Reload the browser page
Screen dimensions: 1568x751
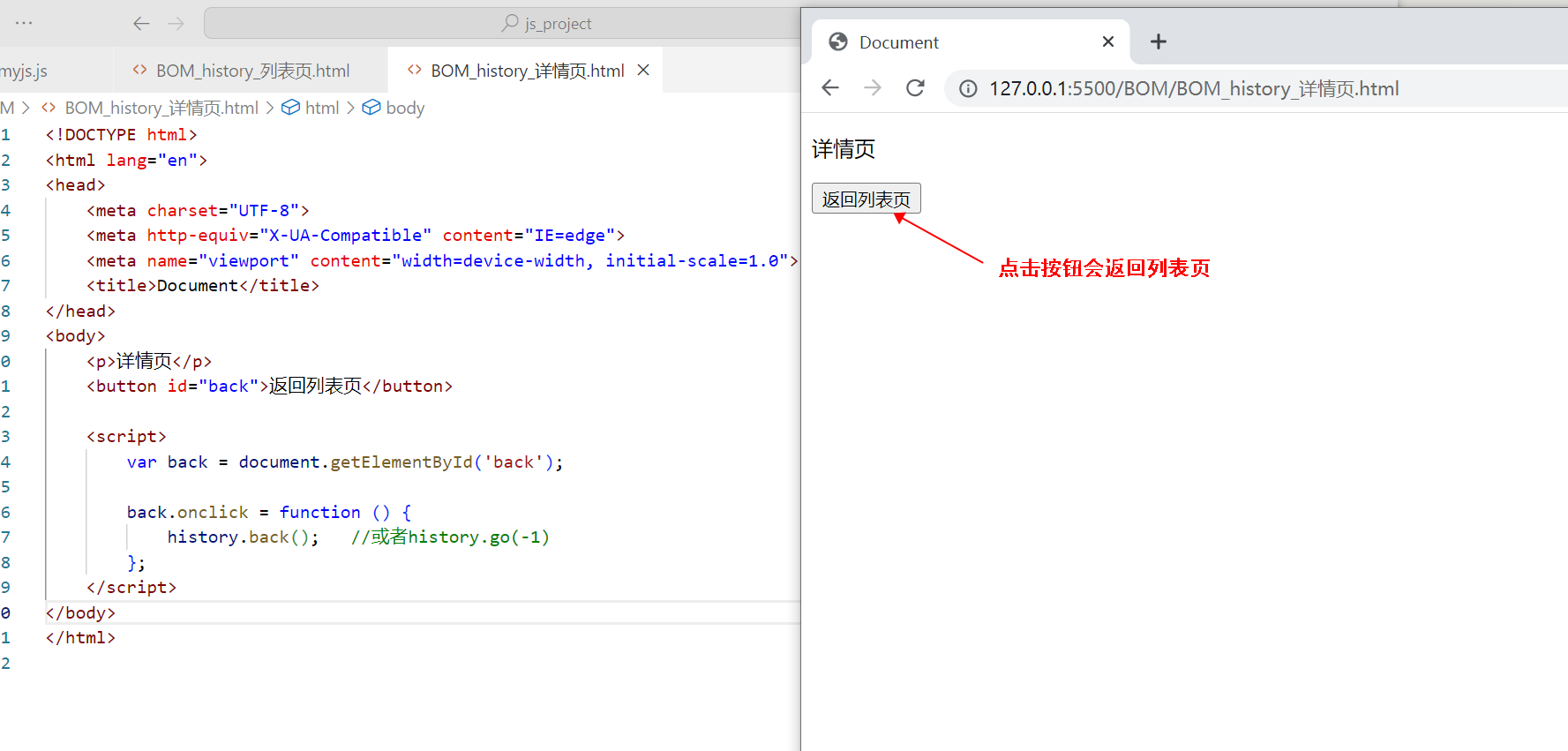(915, 87)
